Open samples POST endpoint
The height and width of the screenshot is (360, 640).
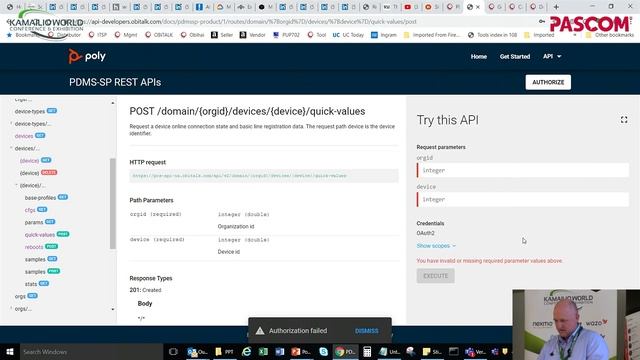click(42, 271)
